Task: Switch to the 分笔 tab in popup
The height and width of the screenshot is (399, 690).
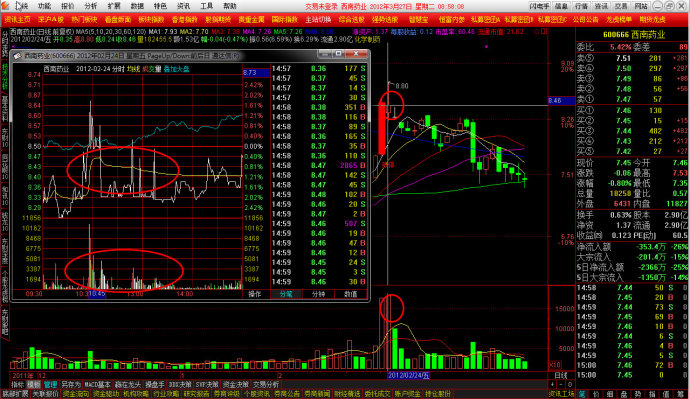Action: click(x=286, y=294)
